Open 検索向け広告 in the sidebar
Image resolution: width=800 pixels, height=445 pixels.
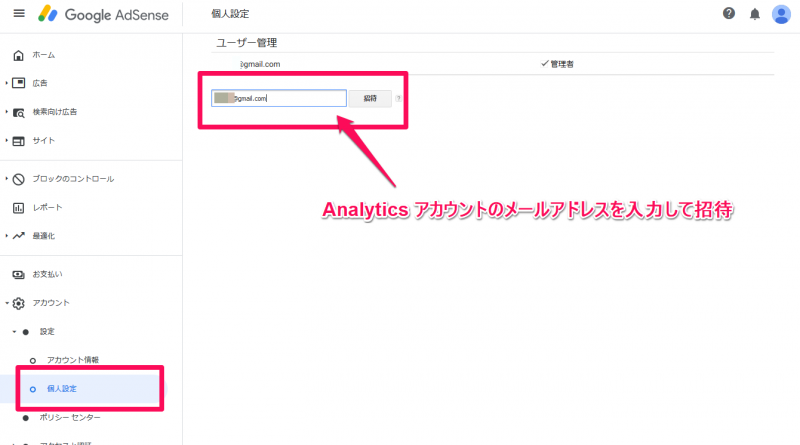55,112
